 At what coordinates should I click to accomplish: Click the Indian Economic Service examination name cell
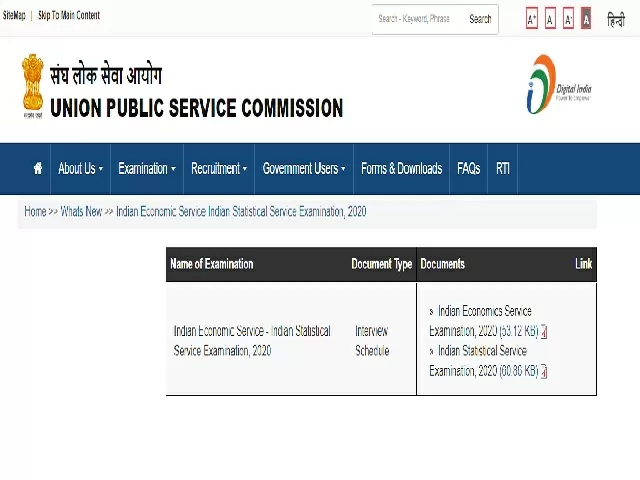[x=252, y=340]
